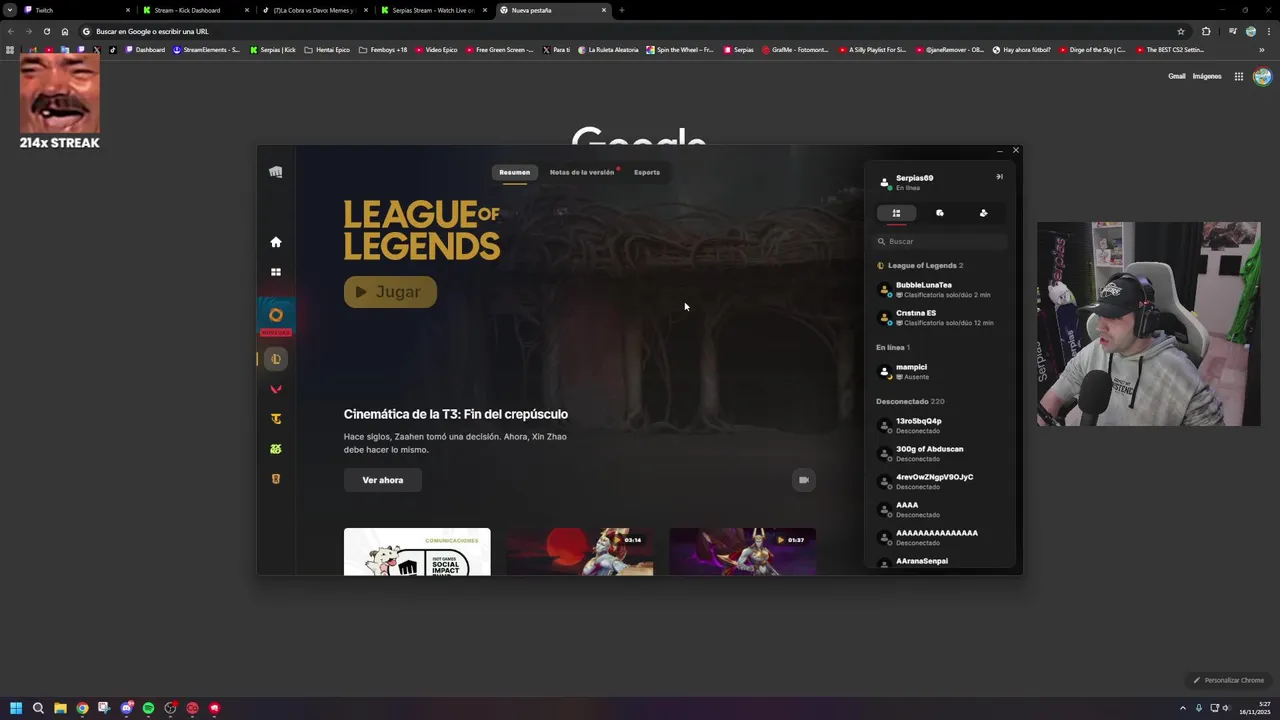Show the friends list icon tab

point(896,213)
